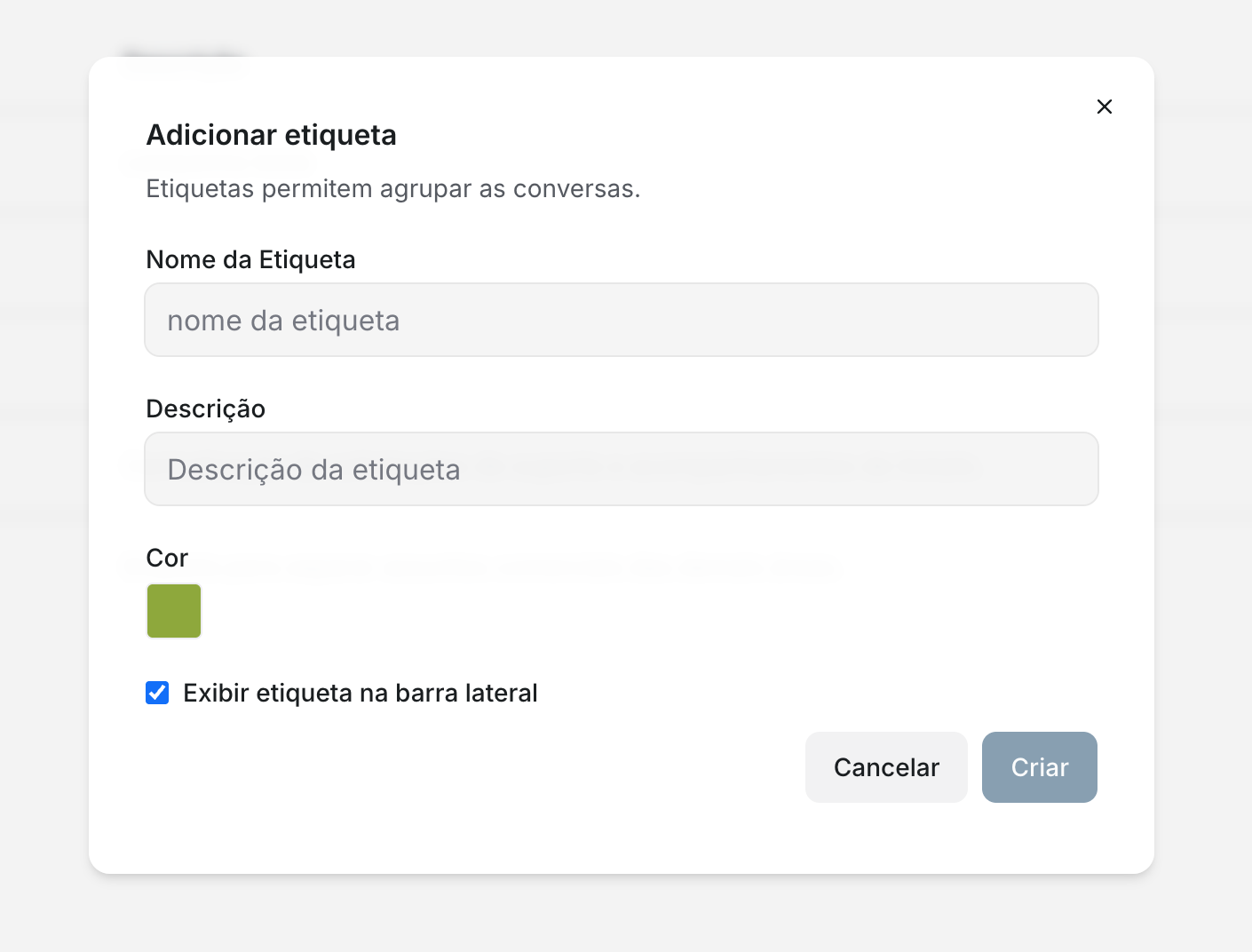Click the Adicionar etiqueta dialog title

coord(271,135)
